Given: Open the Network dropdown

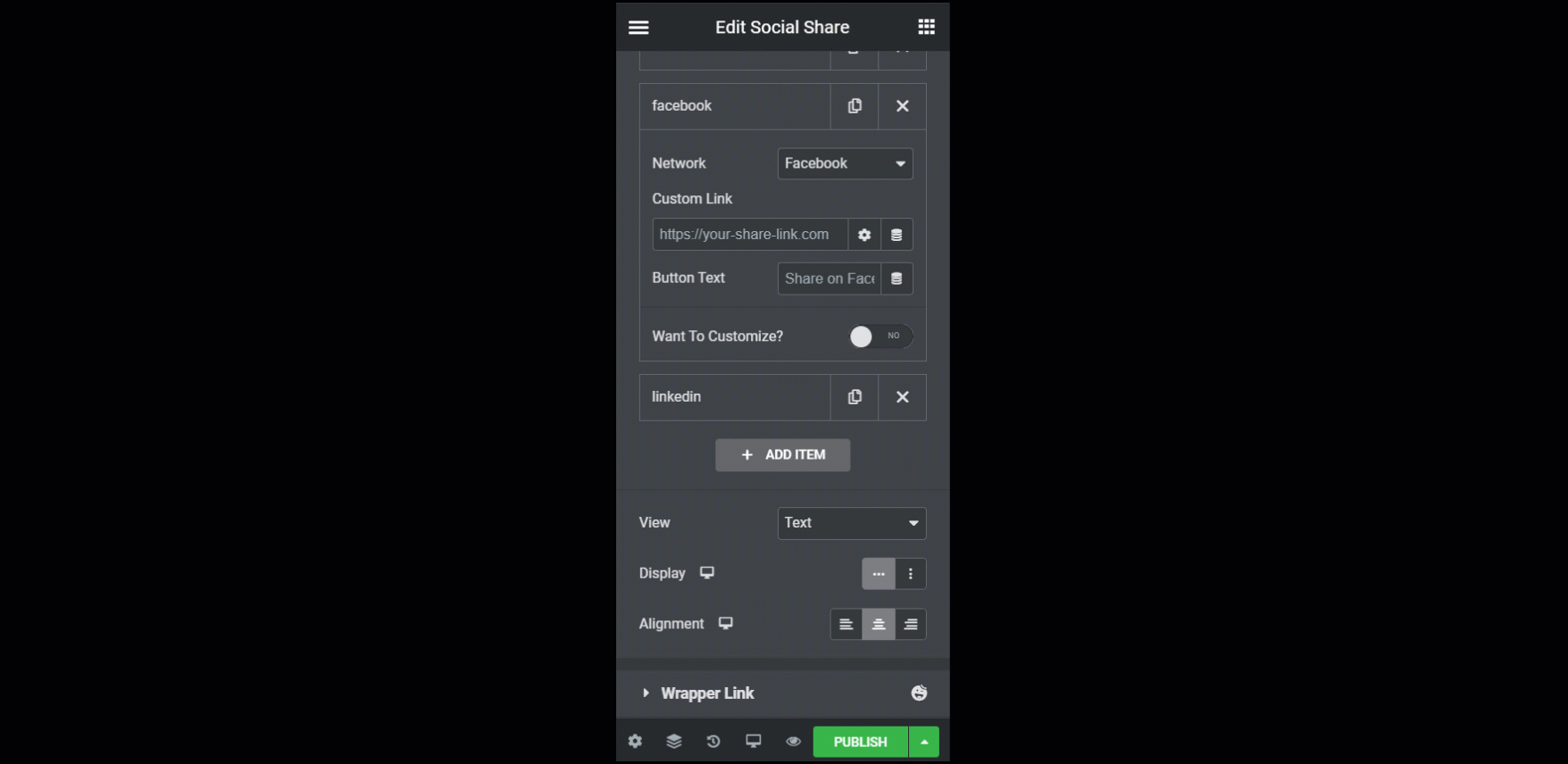Looking at the screenshot, I should tap(845, 163).
